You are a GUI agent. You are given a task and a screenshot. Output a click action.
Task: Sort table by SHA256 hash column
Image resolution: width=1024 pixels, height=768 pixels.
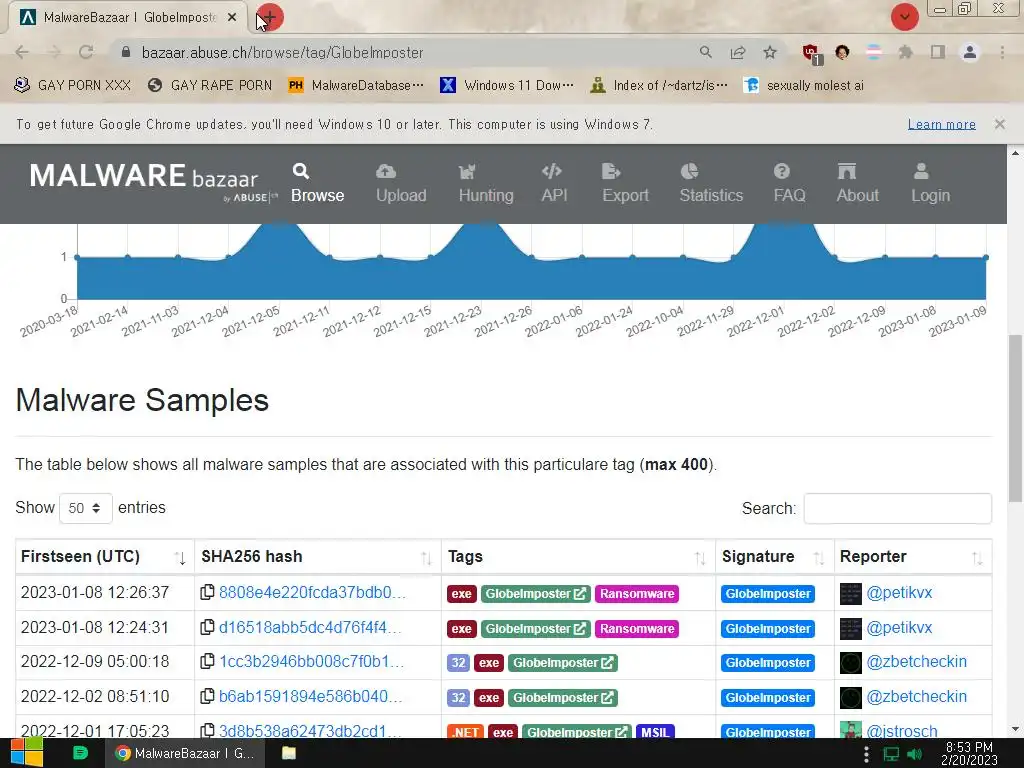[x=317, y=557]
